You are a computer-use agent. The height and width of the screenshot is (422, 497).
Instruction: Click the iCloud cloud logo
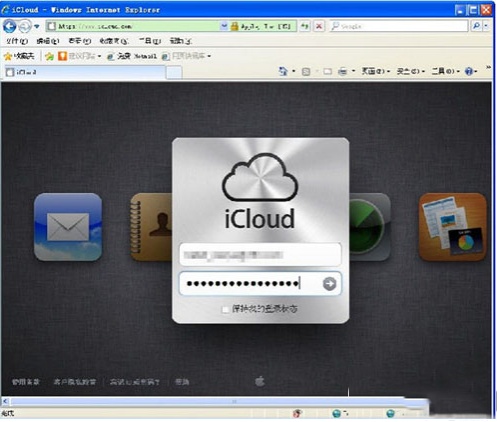[x=260, y=177]
